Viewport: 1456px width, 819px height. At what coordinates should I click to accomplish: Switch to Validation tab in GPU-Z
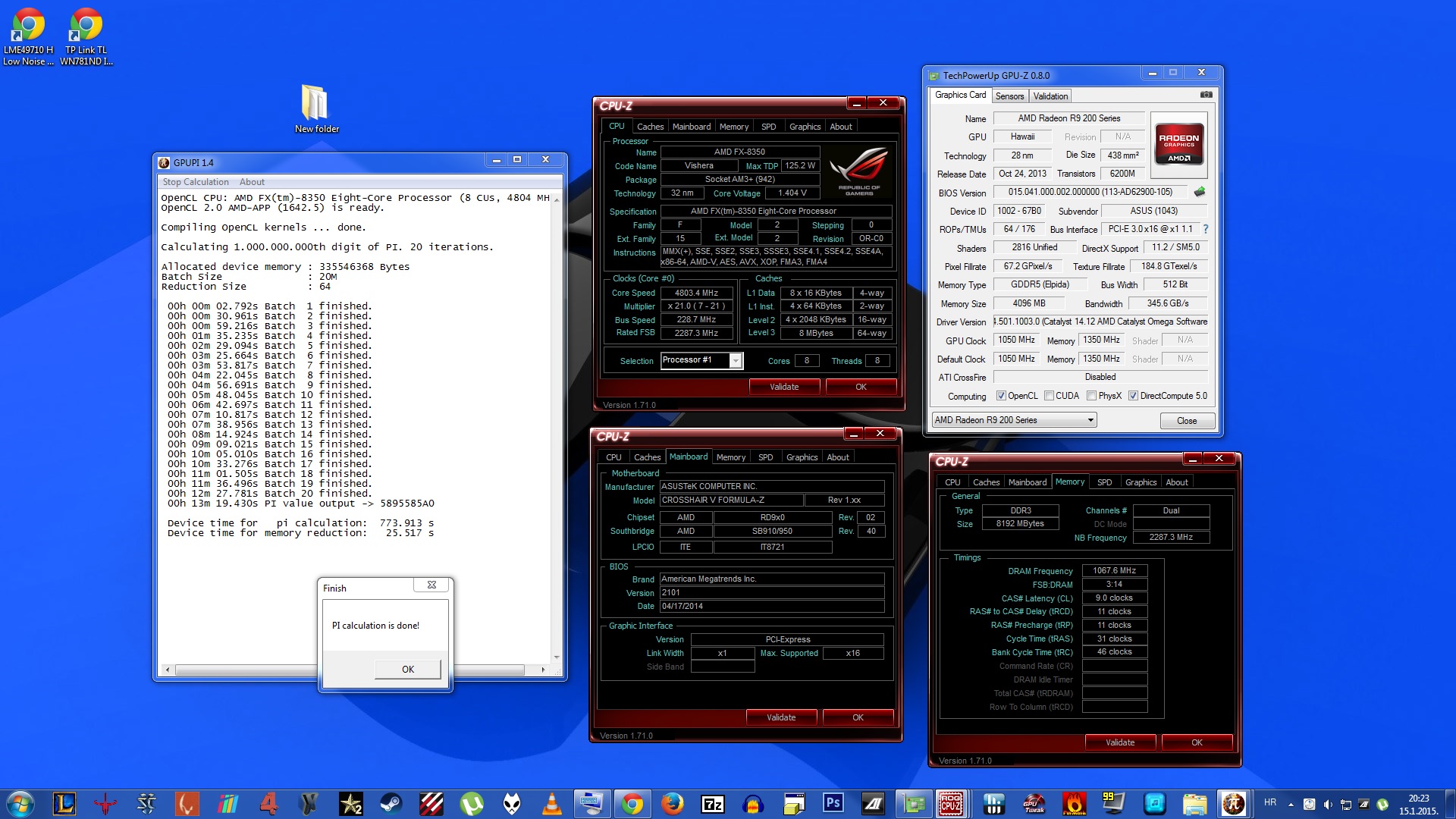tap(1050, 96)
